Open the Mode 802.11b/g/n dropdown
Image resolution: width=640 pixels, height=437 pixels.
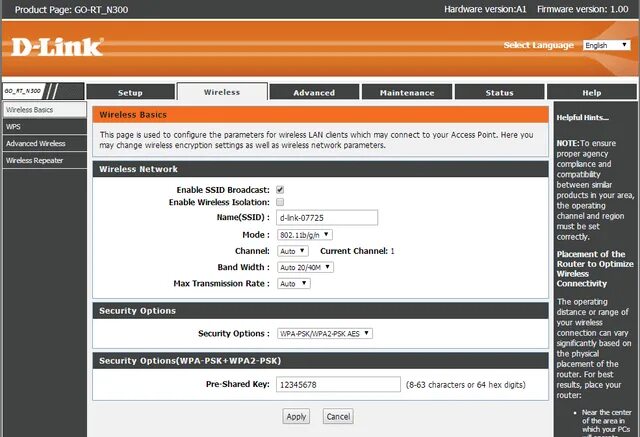[x=304, y=235]
